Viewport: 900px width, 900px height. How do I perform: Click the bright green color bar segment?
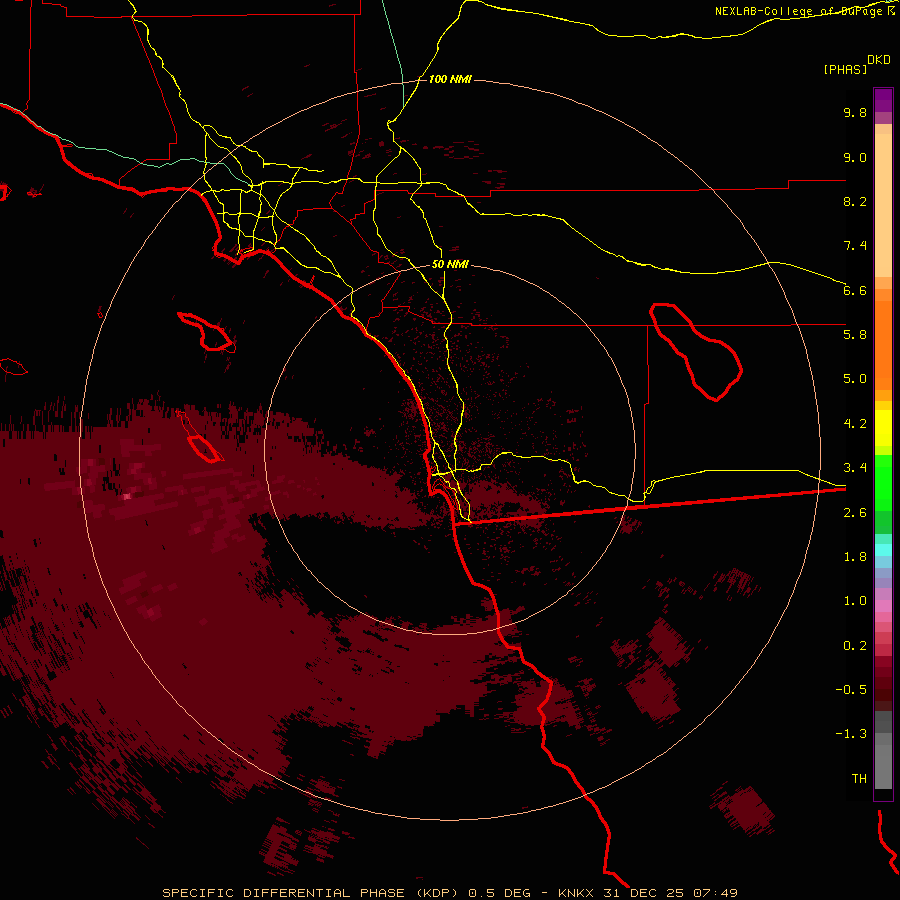883,482
